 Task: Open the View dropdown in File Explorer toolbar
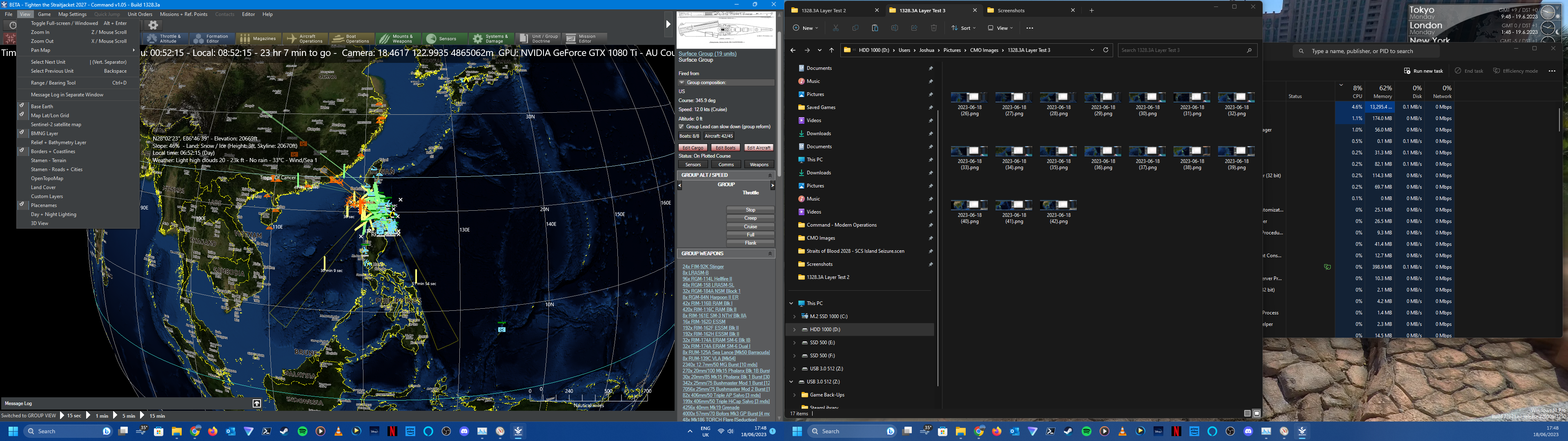(x=1000, y=28)
